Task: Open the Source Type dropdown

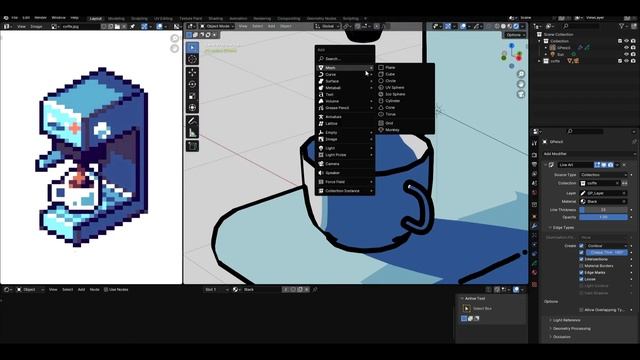Action: [x=603, y=175]
